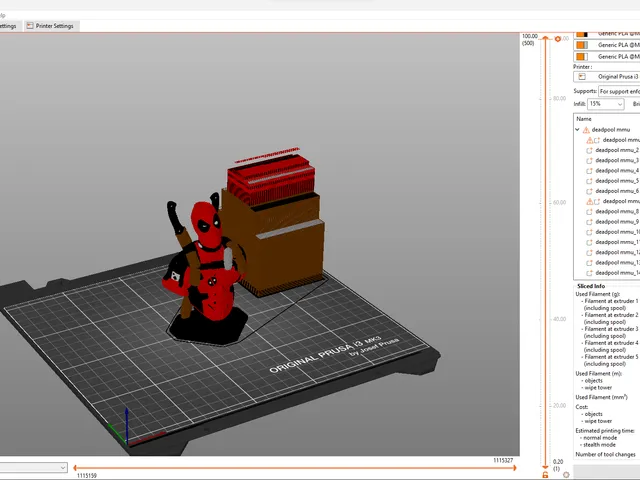Click the gear icon beside the lock
Screen dimensions: 640x480
click(x=566, y=475)
